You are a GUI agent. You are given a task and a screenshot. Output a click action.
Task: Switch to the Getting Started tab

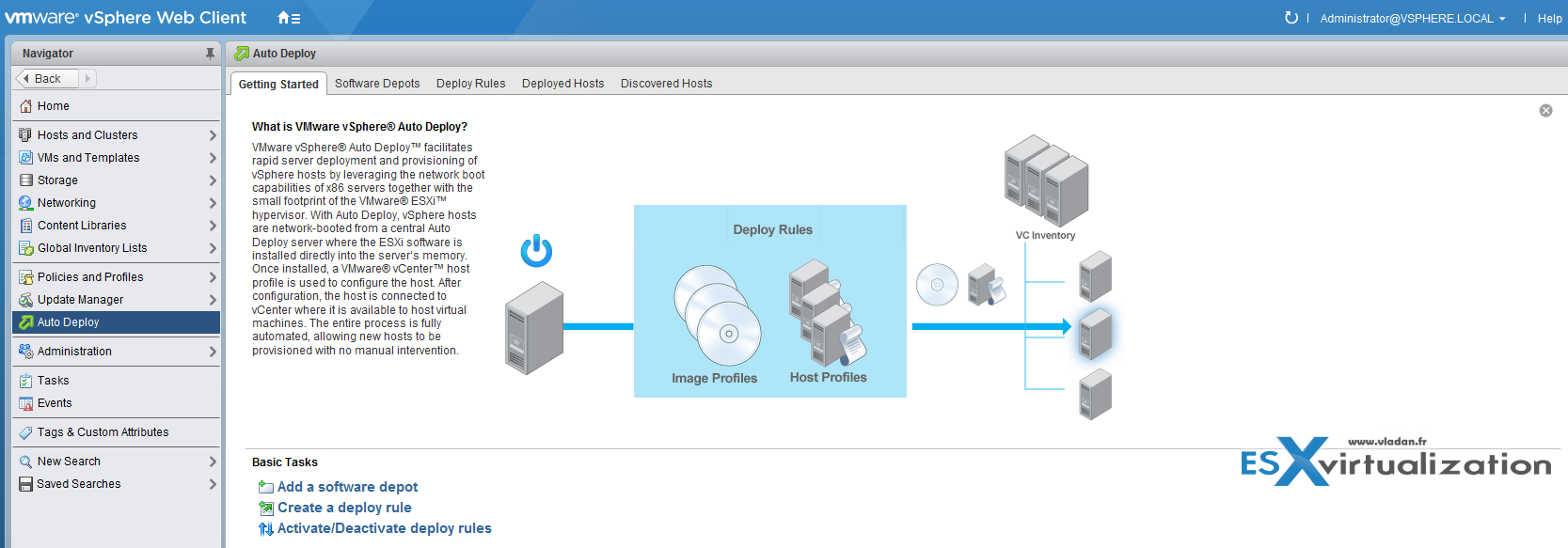point(278,84)
